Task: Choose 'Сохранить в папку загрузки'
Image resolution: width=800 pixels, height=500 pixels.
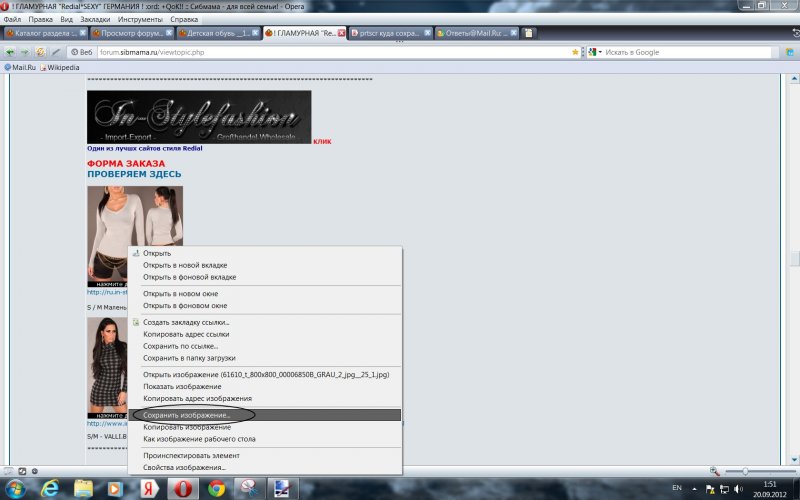Action: coord(265,358)
